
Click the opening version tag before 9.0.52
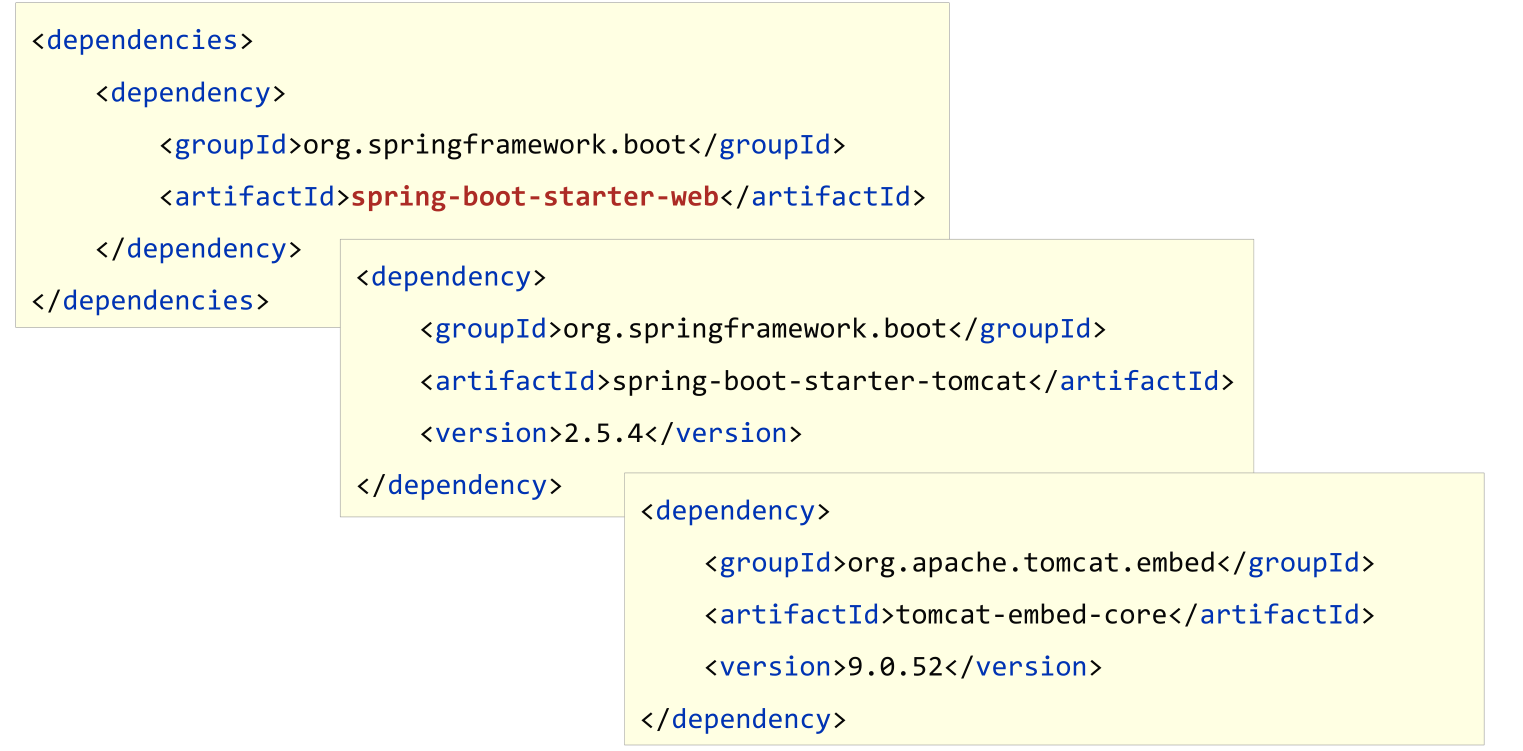pos(775,667)
